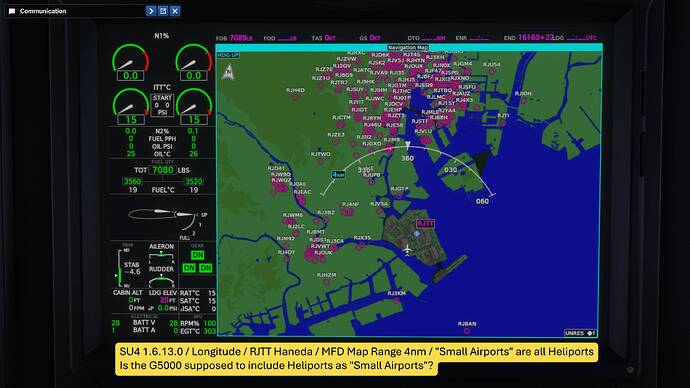Click the RJ3BZ heliport label
The image size is (690, 388).
326,212
